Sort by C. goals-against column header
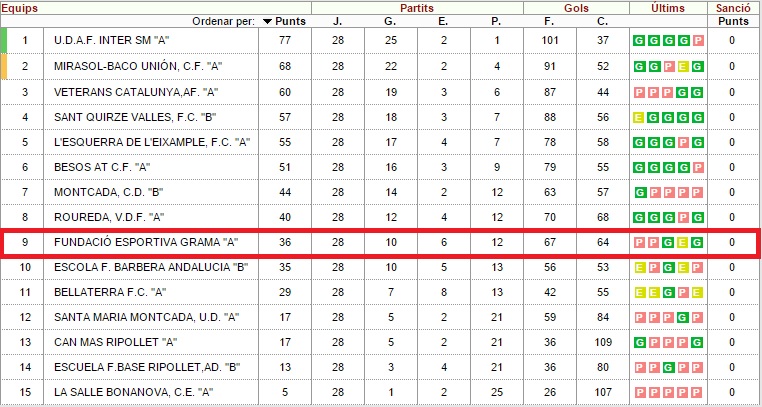Viewport: 762px width, 407px height. point(603,21)
